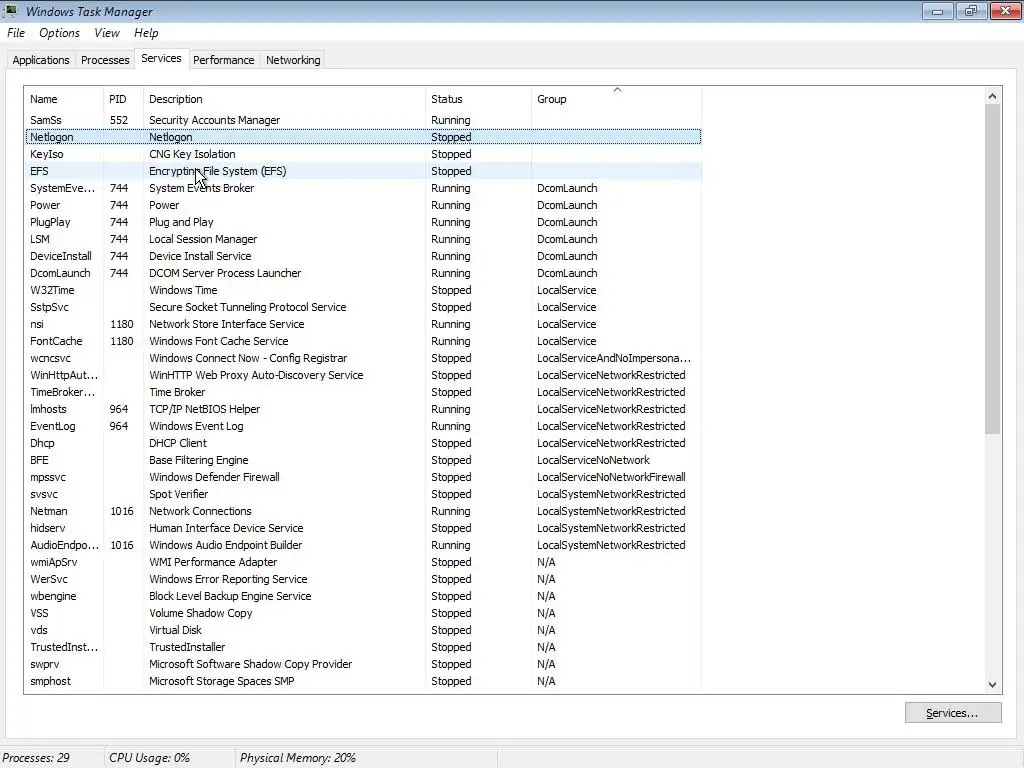Select the Netlogon service name
Screen dimensions: 1024x768
tap(52, 137)
